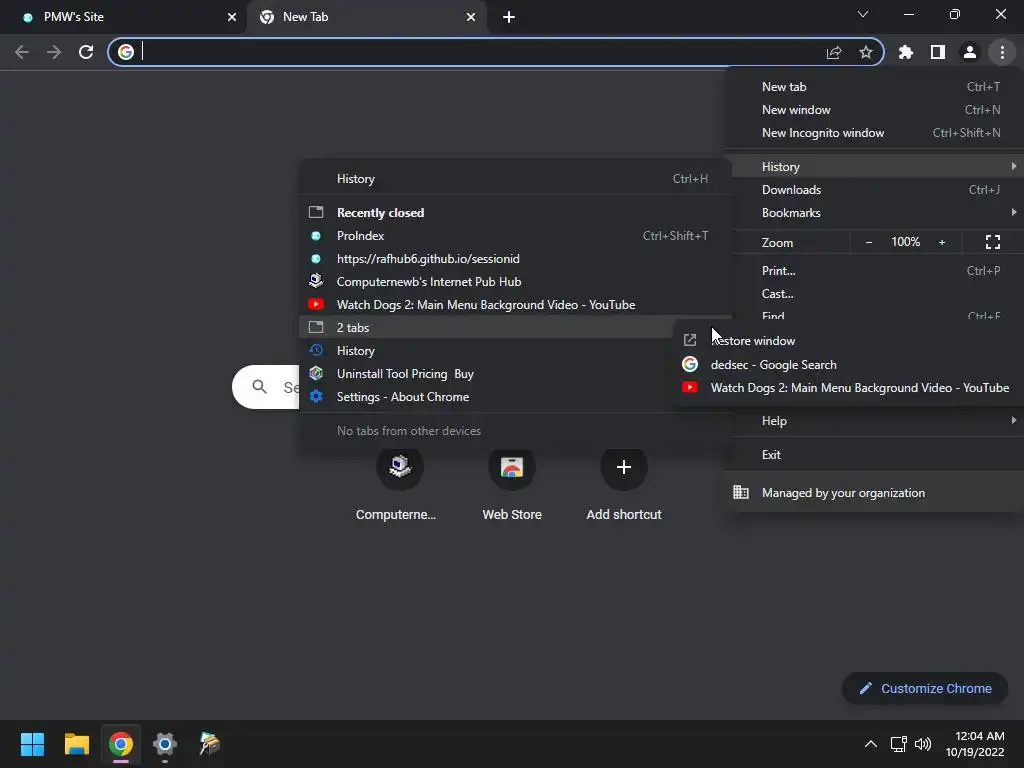Open the Computerne... shortcut tile
The image size is (1024, 768).
400,483
